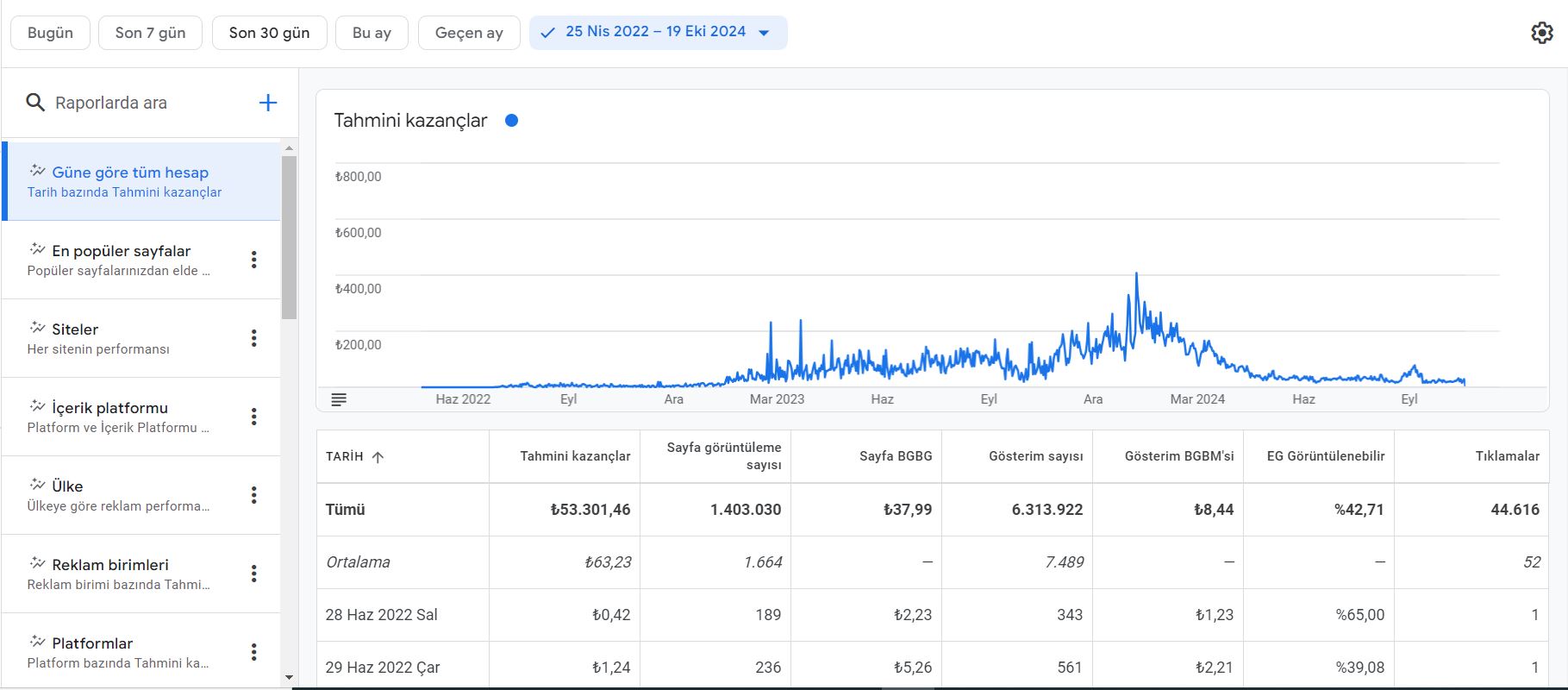
Task: Open the settings gear icon
Action: 1541,33
